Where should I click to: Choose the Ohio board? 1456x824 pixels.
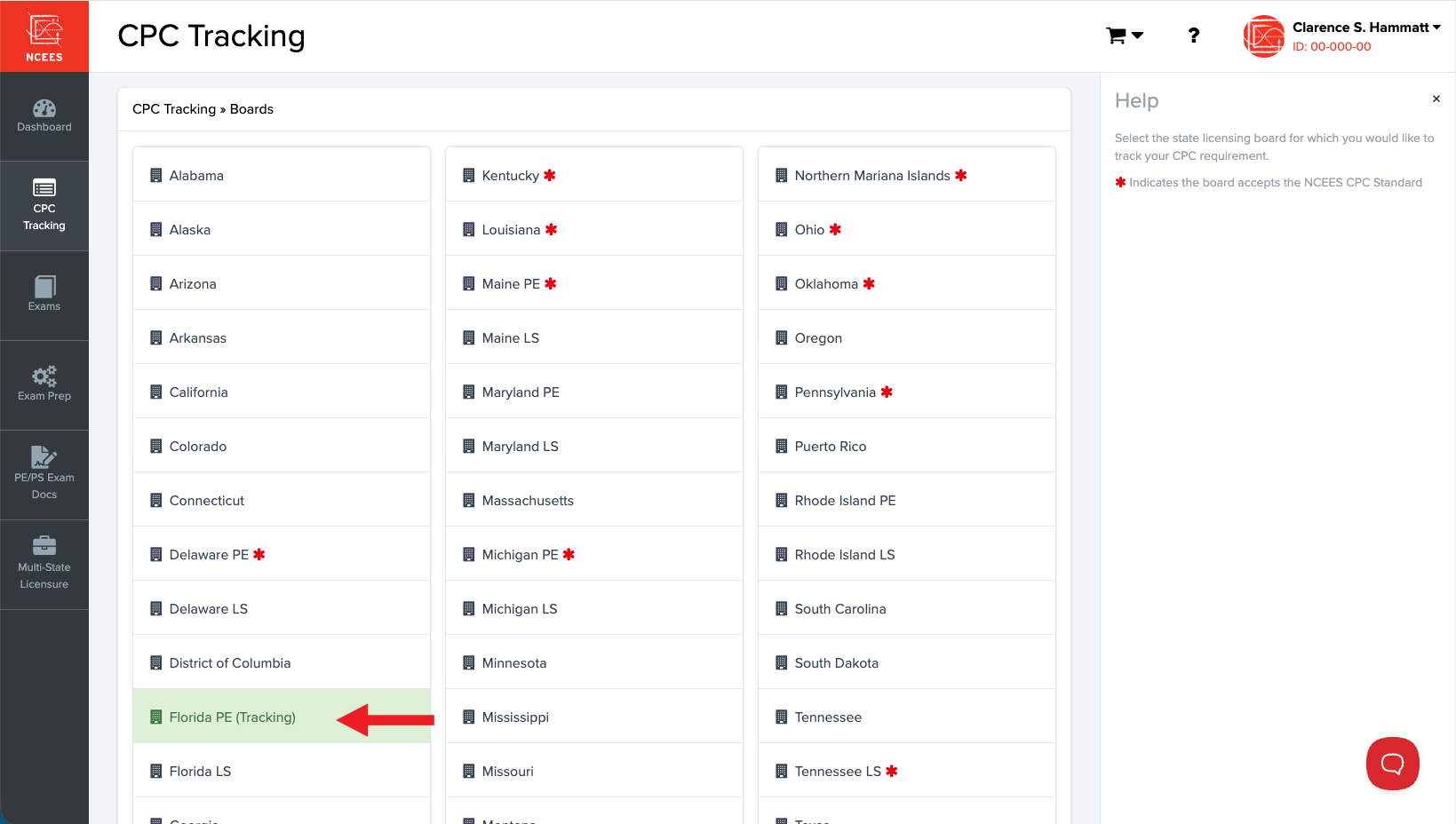pyautogui.click(x=907, y=229)
